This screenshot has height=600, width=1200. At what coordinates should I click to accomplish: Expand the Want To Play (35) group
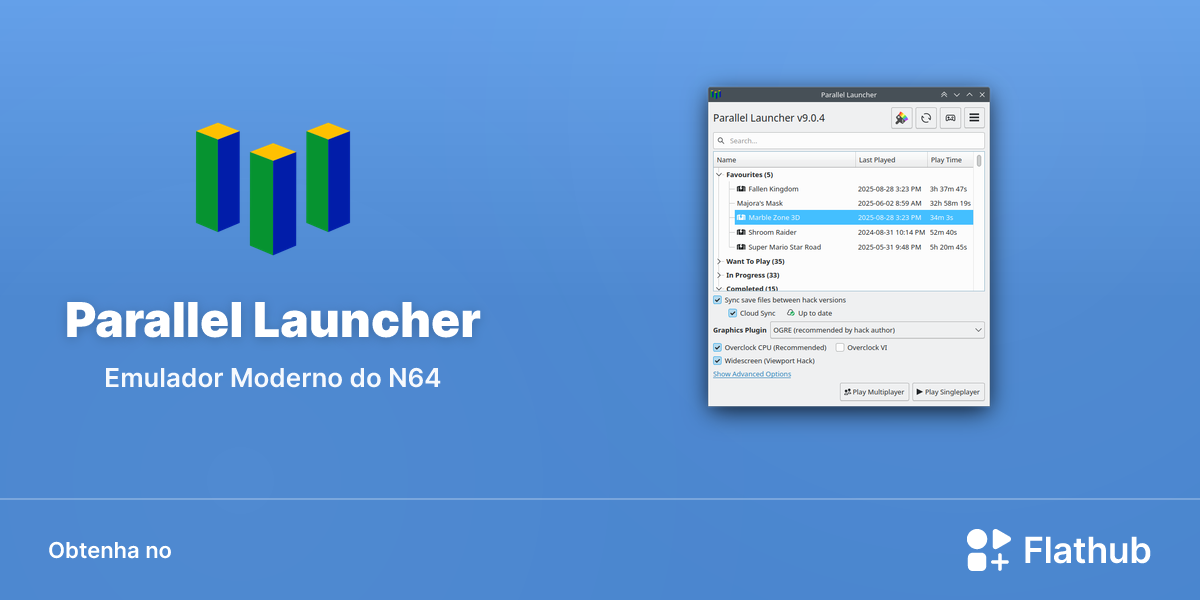coord(719,261)
